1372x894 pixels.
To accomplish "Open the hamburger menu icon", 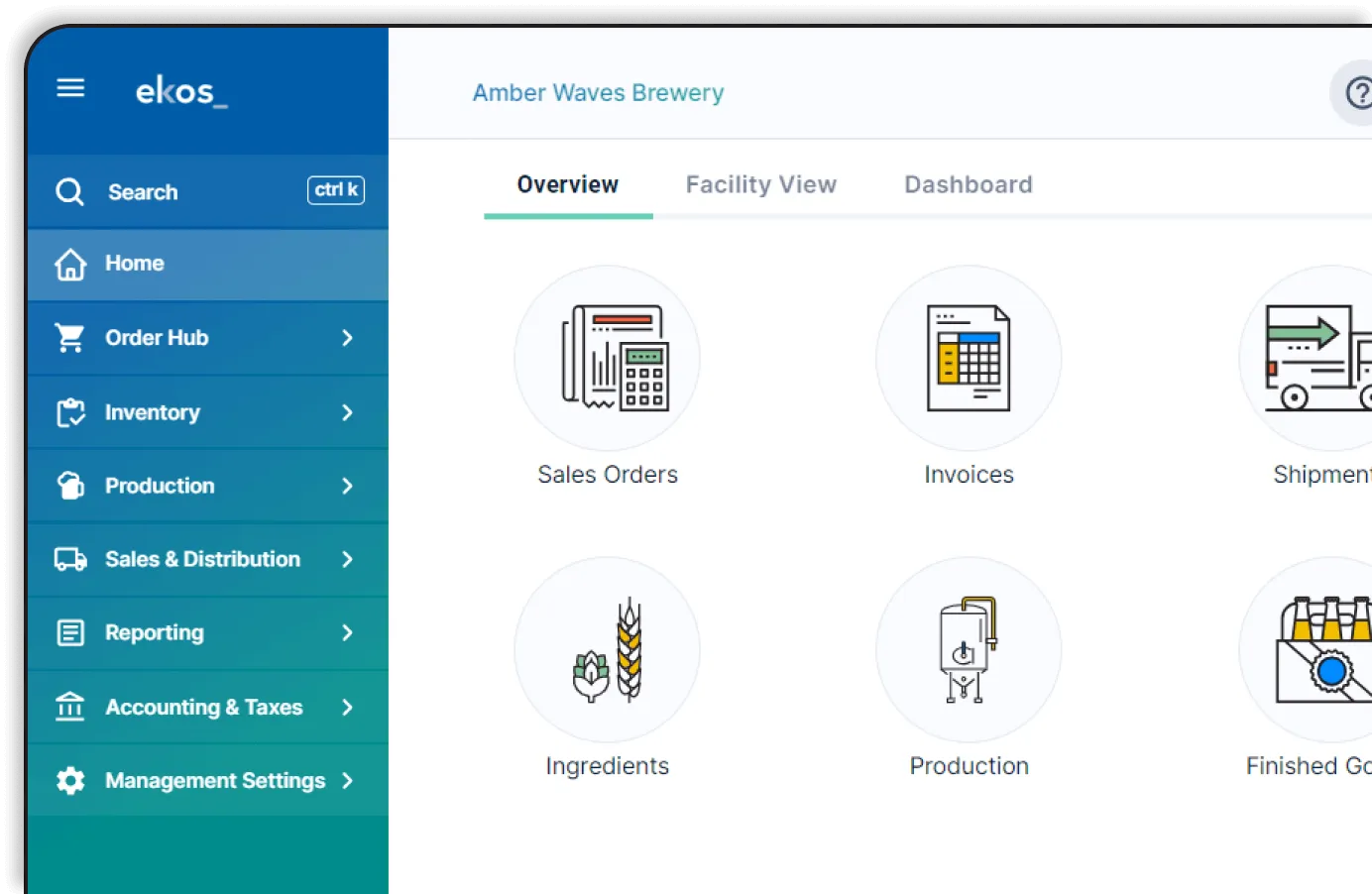I will coord(70,88).
